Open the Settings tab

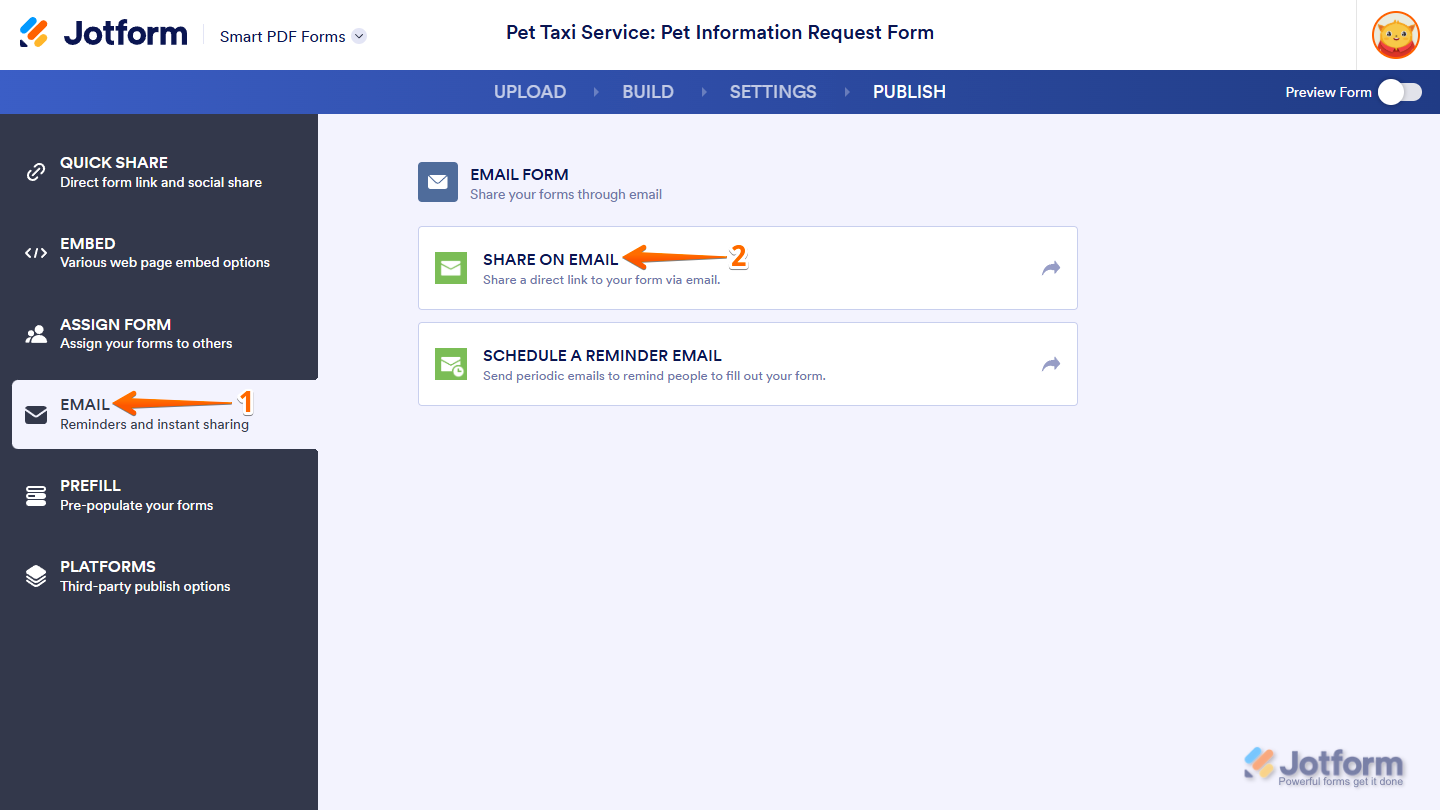click(773, 92)
